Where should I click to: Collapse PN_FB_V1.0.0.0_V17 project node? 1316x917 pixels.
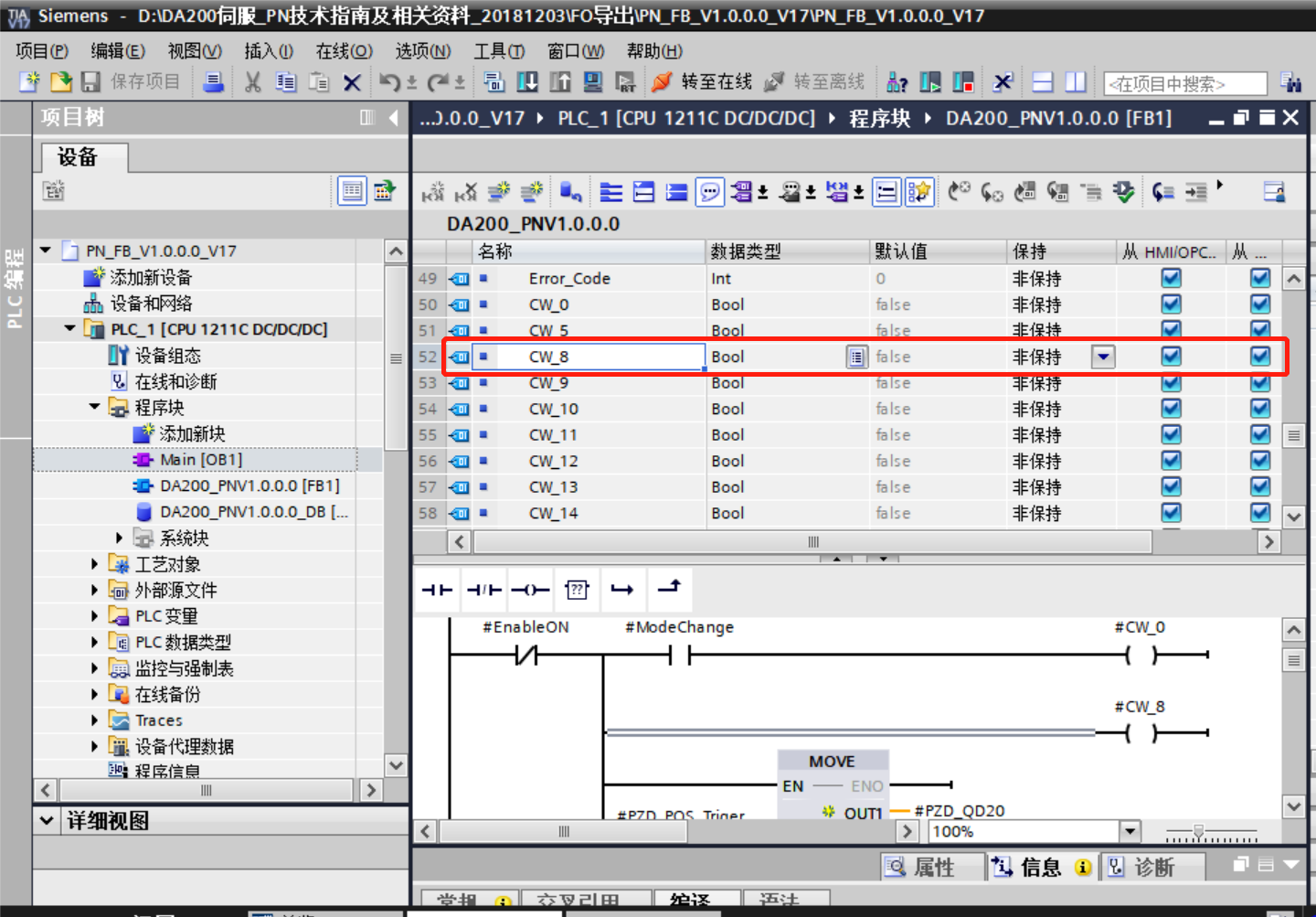coord(45,250)
